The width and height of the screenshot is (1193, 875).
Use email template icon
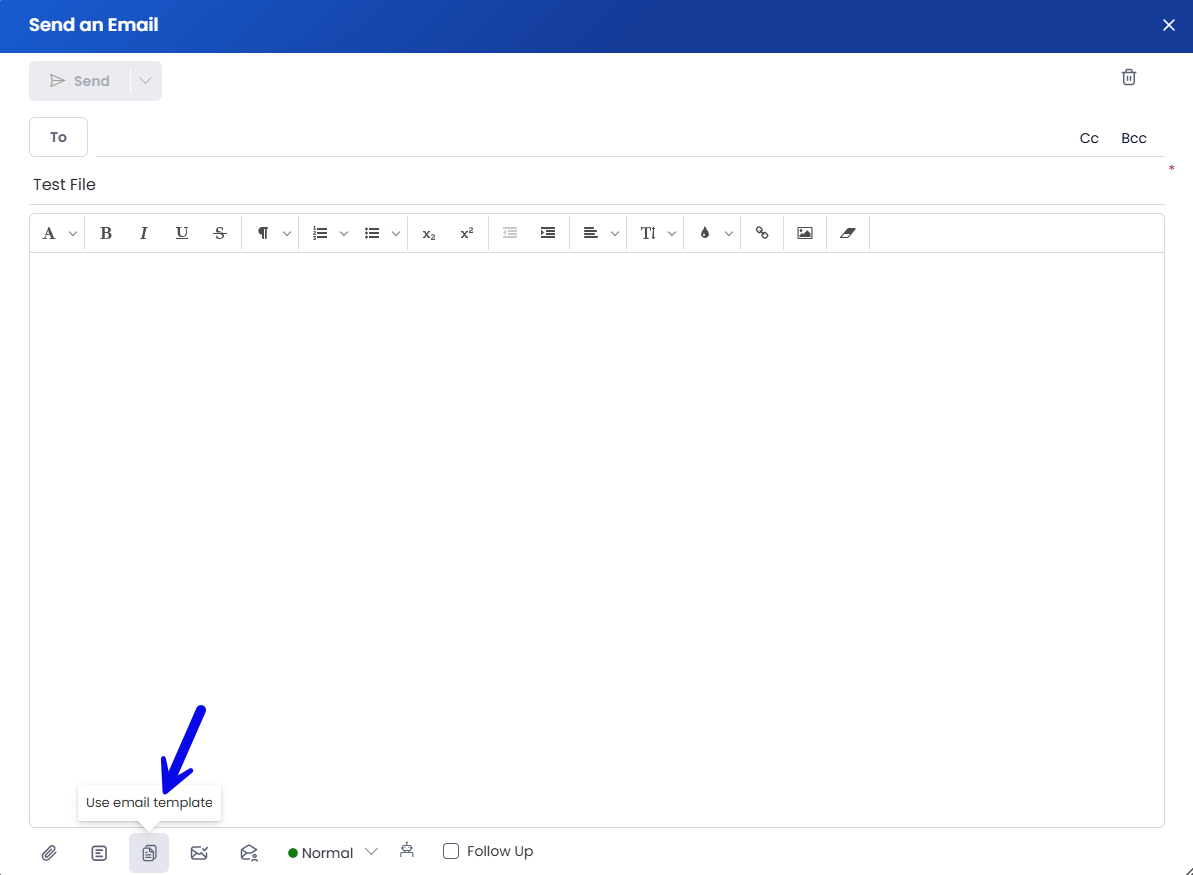pos(149,853)
